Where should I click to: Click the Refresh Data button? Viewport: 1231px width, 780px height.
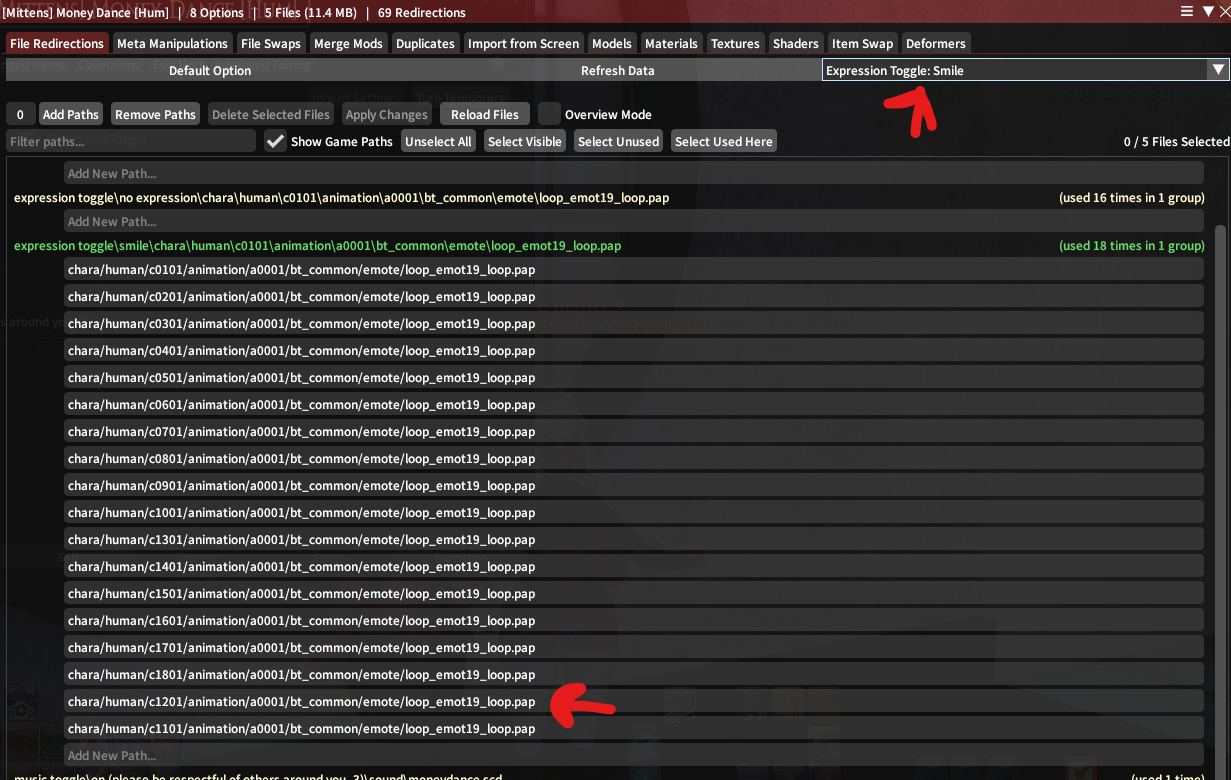tap(617, 71)
